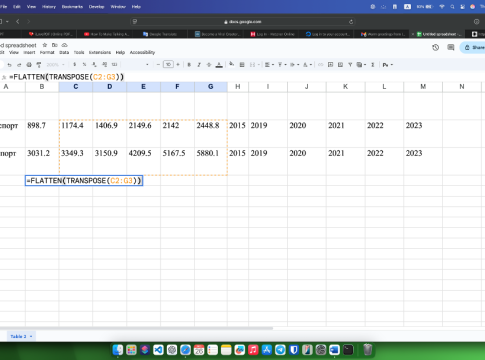Open the Trash in the dock
The image size is (485, 360).
click(367, 350)
